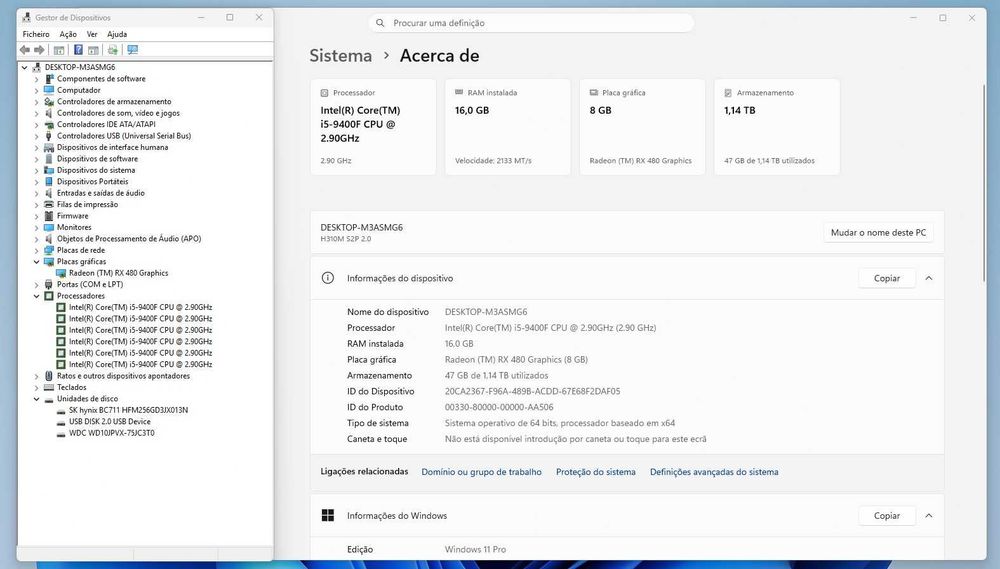The width and height of the screenshot is (1000, 569).
Task: Click Copiar for Informações do Windows
Action: point(886,515)
